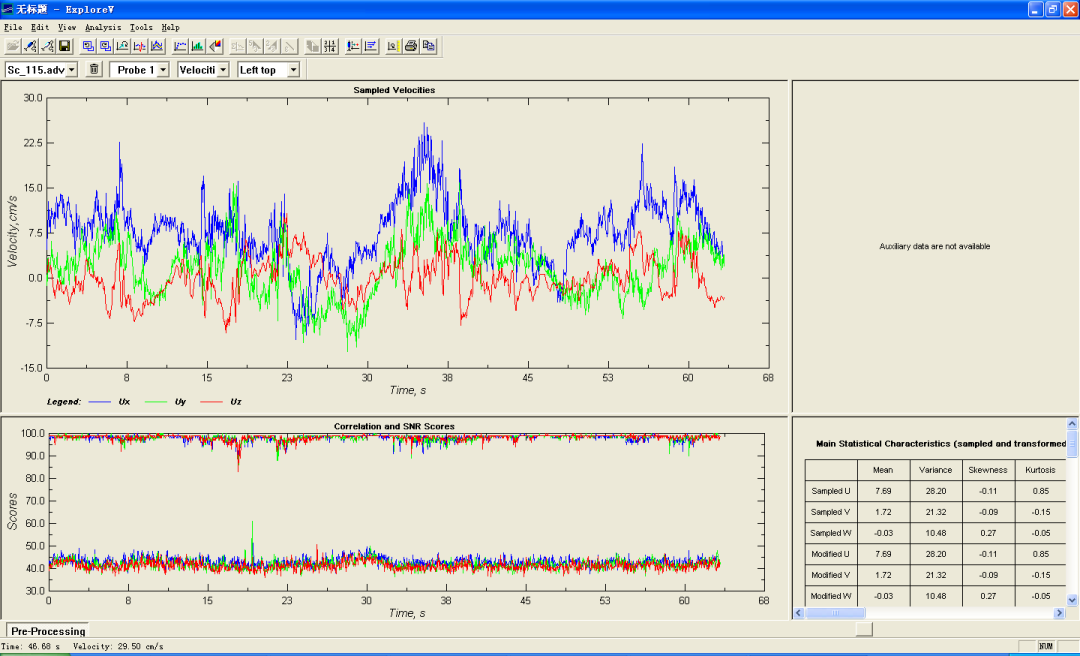Click the horizontal scrollbar under the statistics table
This screenshot has width=1080, height=656.
click(x=835, y=614)
